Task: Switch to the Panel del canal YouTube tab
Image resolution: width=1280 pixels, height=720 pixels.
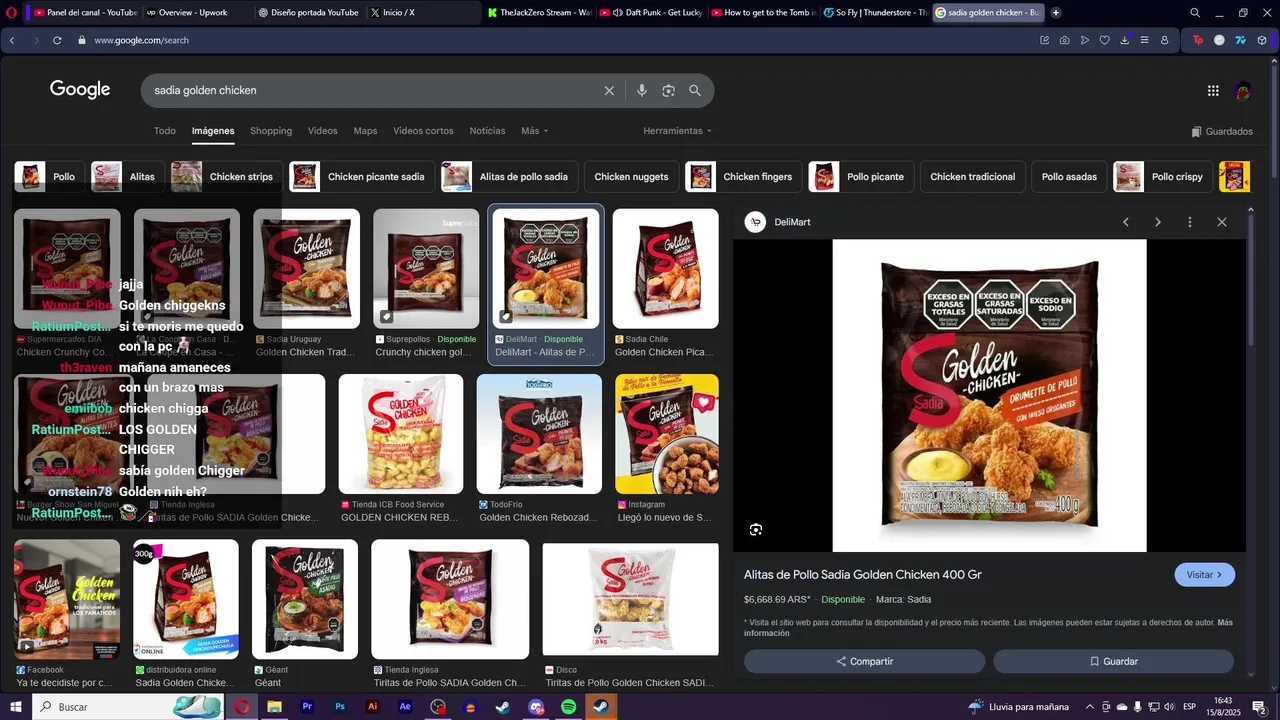Action: 85,13
